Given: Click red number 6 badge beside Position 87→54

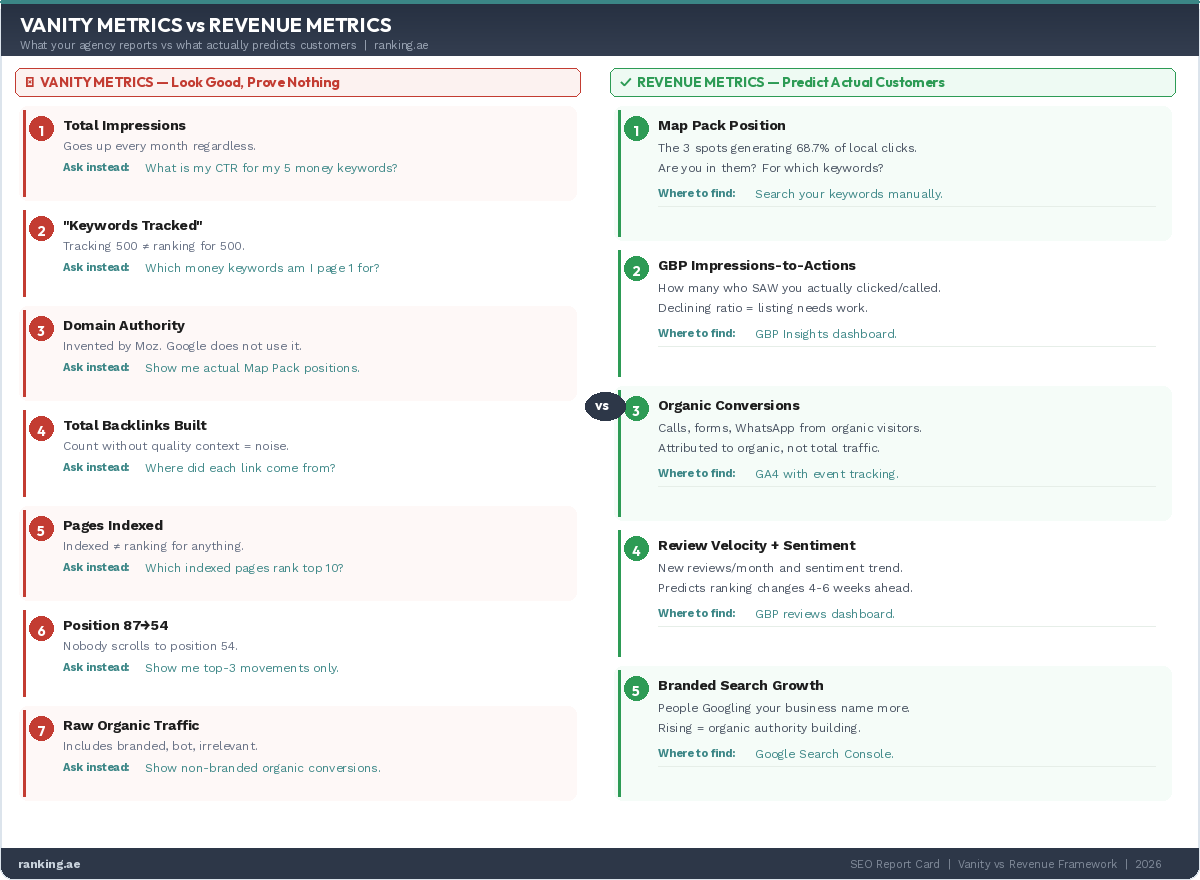Looking at the screenshot, I should 41,629.
